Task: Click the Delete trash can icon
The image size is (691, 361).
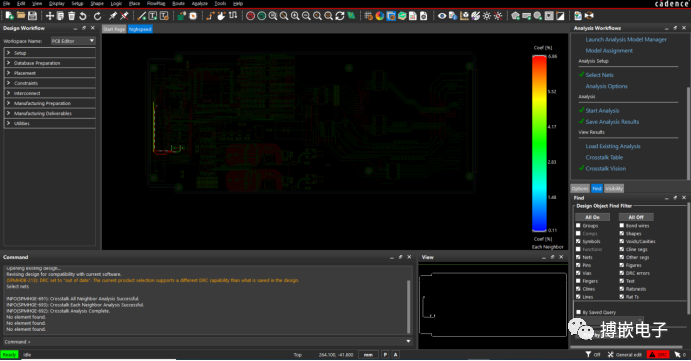Action: (x=71, y=16)
